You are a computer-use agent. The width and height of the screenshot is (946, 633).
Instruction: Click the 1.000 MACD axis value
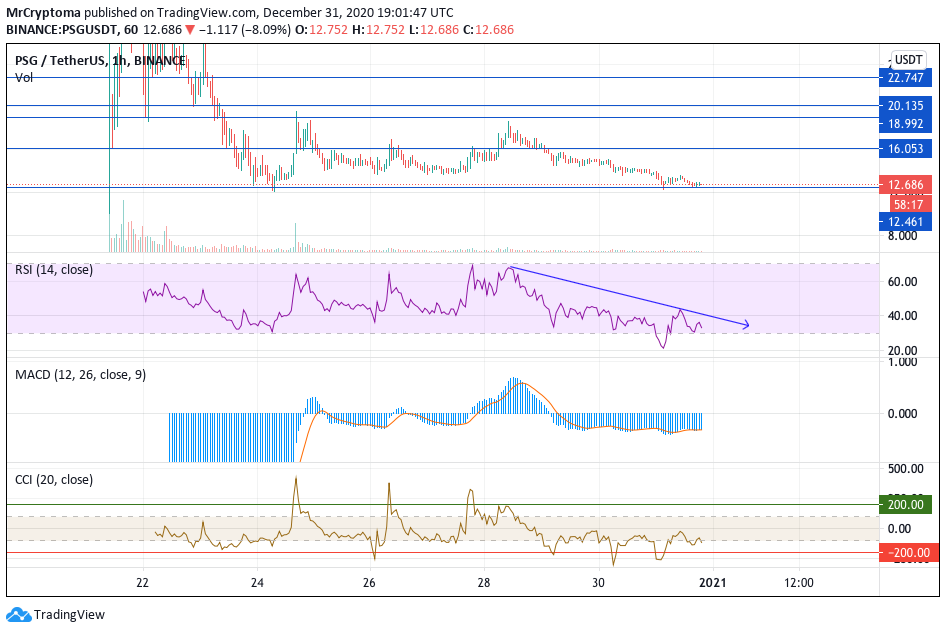pos(903,362)
